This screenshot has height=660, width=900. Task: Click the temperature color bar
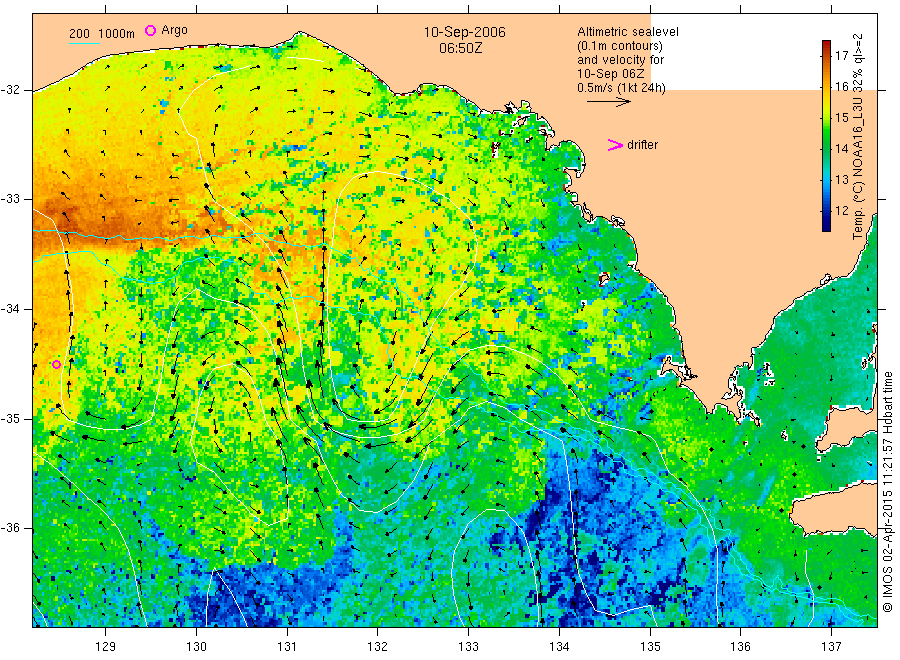coord(826,136)
